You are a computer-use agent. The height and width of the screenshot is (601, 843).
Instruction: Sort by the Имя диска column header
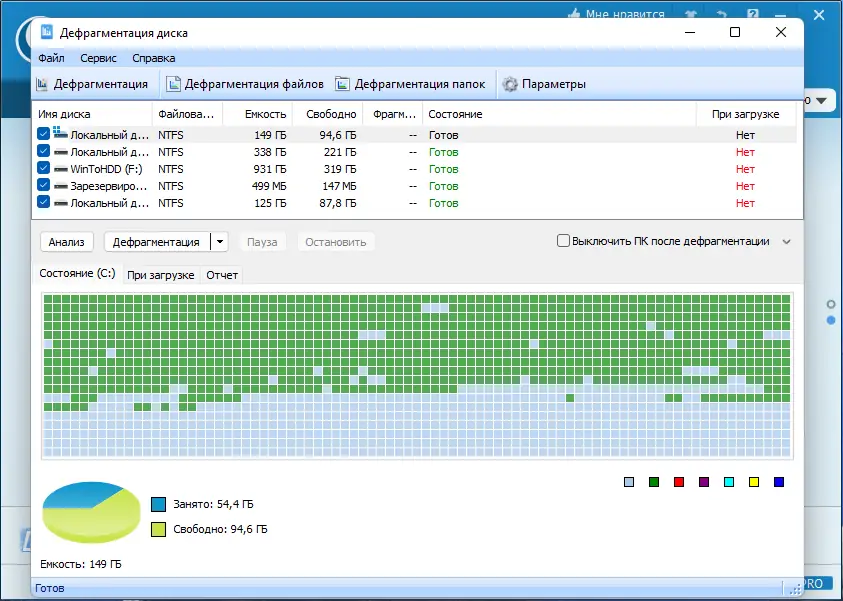[x=92, y=114]
